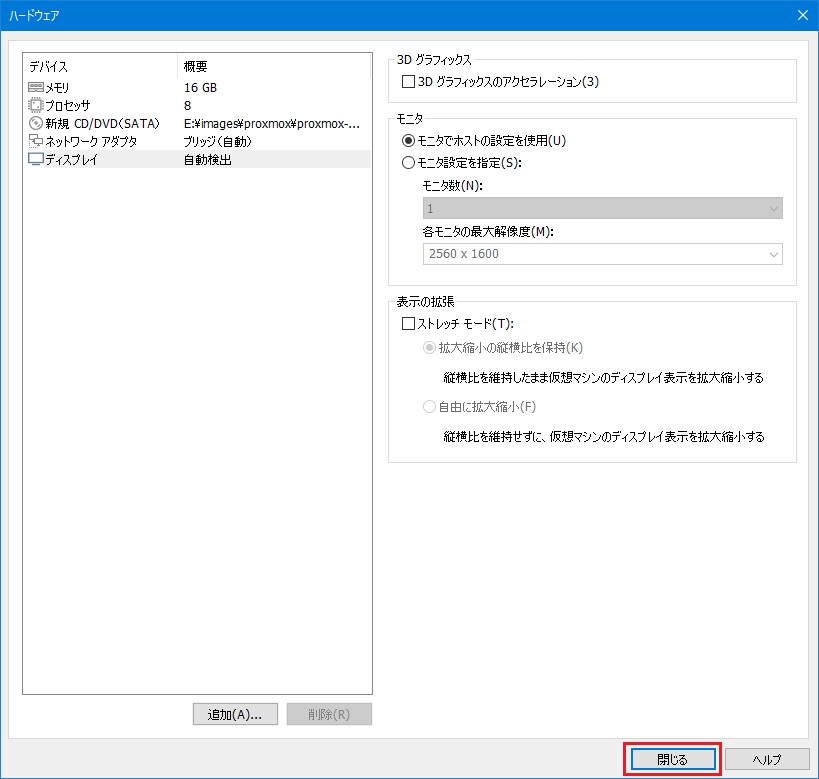
Task: Click the 閉じる button
Action: 673,759
